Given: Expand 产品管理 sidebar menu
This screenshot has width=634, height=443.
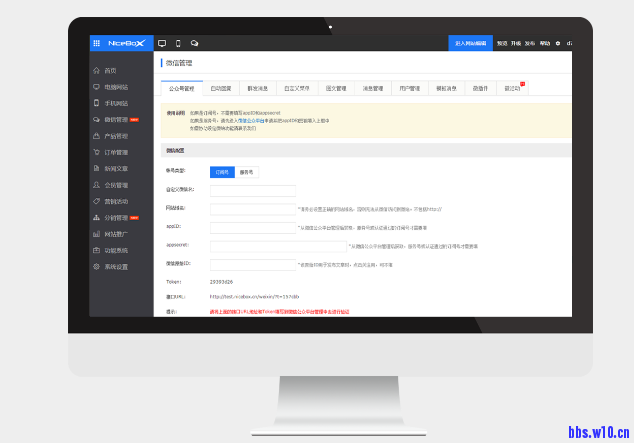Looking at the screenshot, I should (x=116, y=136).
